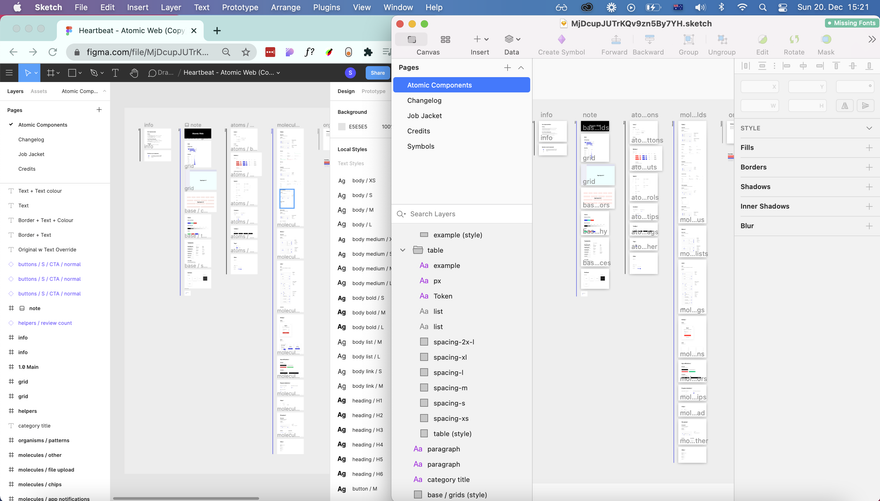Select the Frame tool in Figma

[50, 72]
